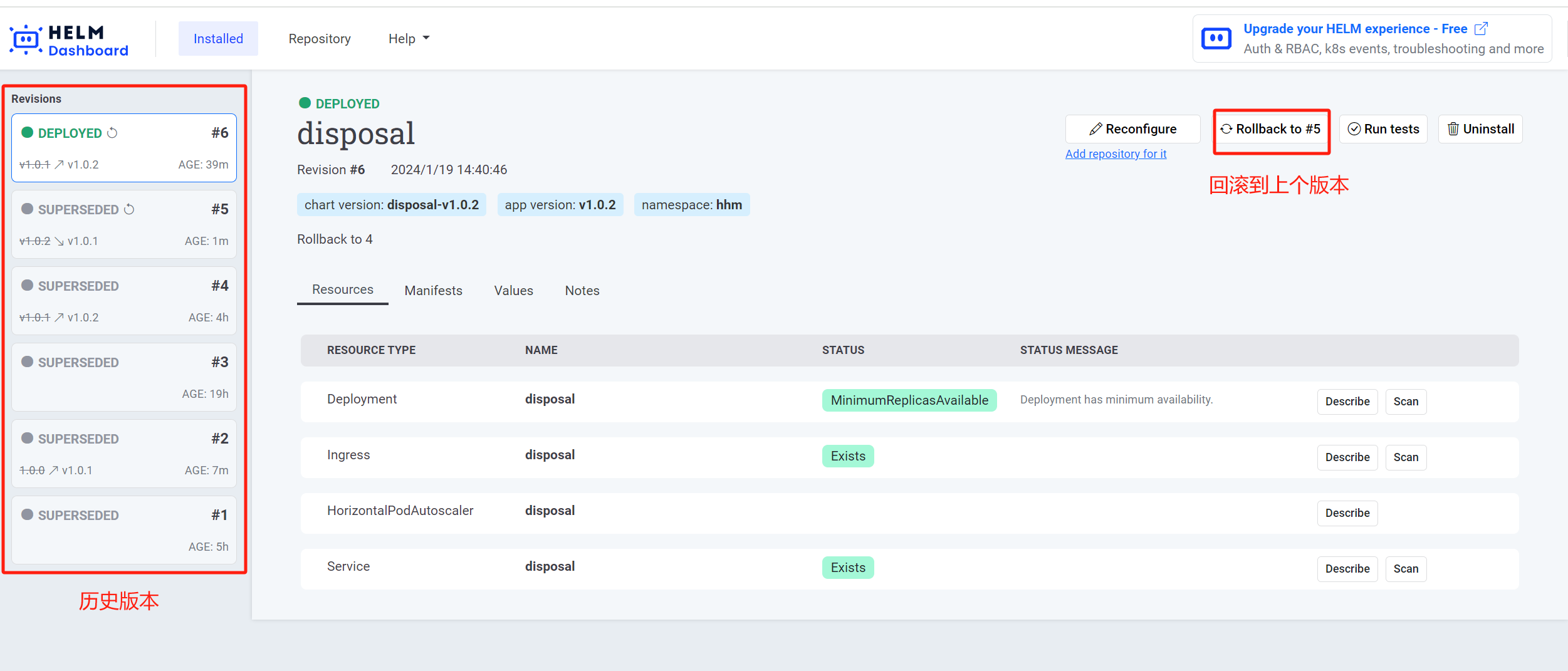The image size is (1568, 671).
Task: Describe the Deployment resource
Action: 1347,402
